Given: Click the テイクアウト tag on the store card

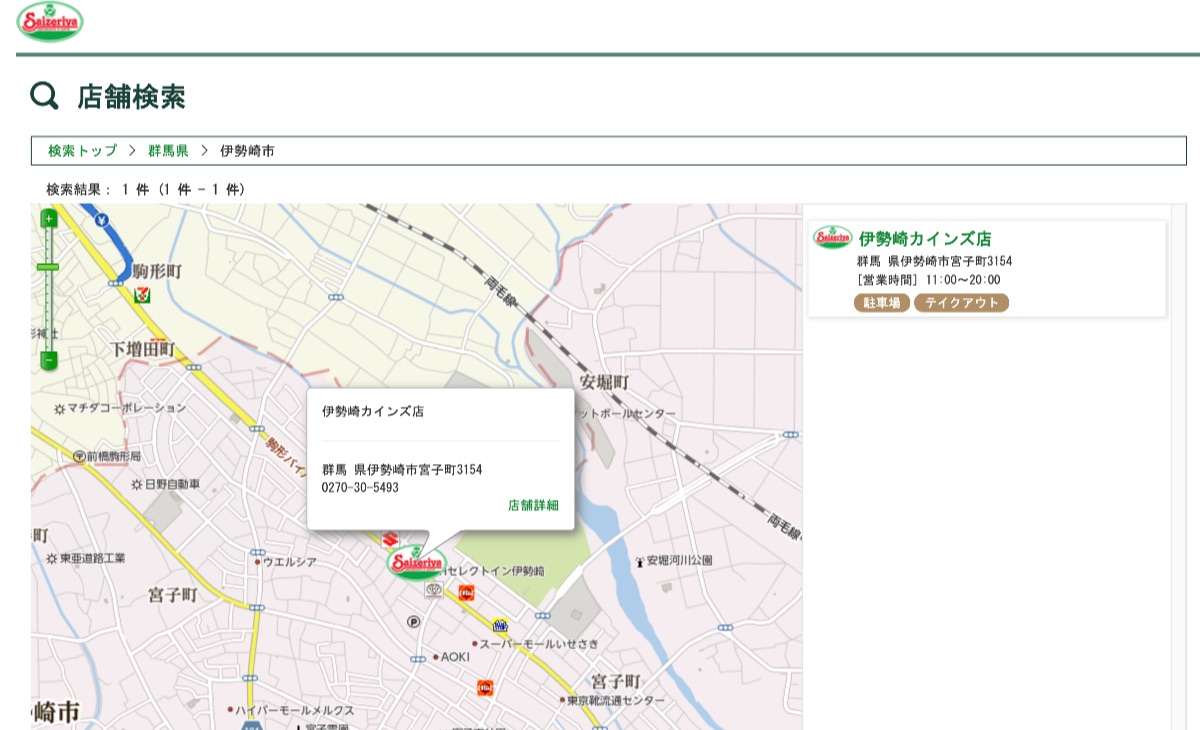Looking at the screenshot, I should [961, 303].
